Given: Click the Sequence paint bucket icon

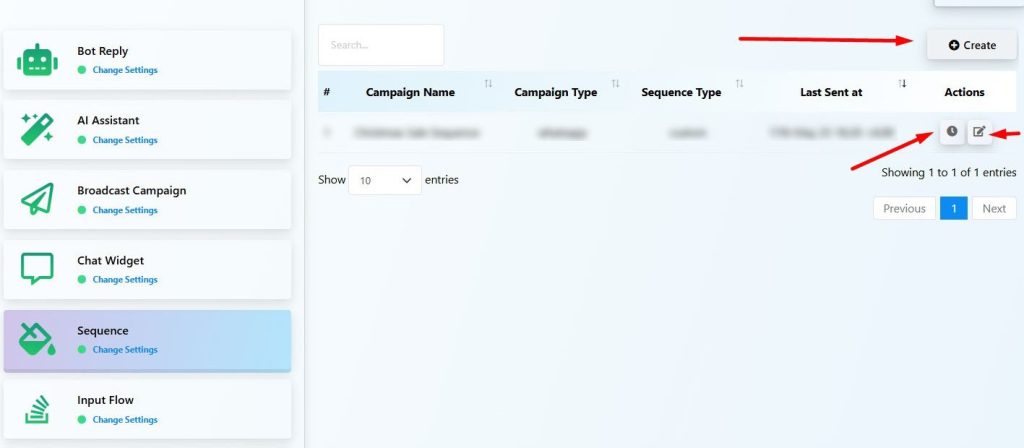Looking at the screenshot, I should click(37, 340).
